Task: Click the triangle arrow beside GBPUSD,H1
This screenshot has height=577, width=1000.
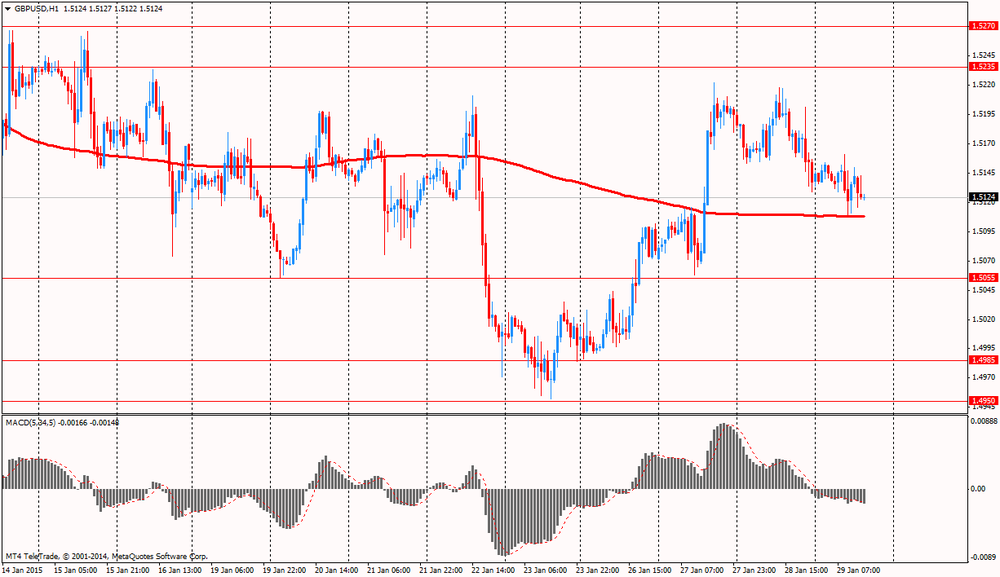Action: click(8, 9)
